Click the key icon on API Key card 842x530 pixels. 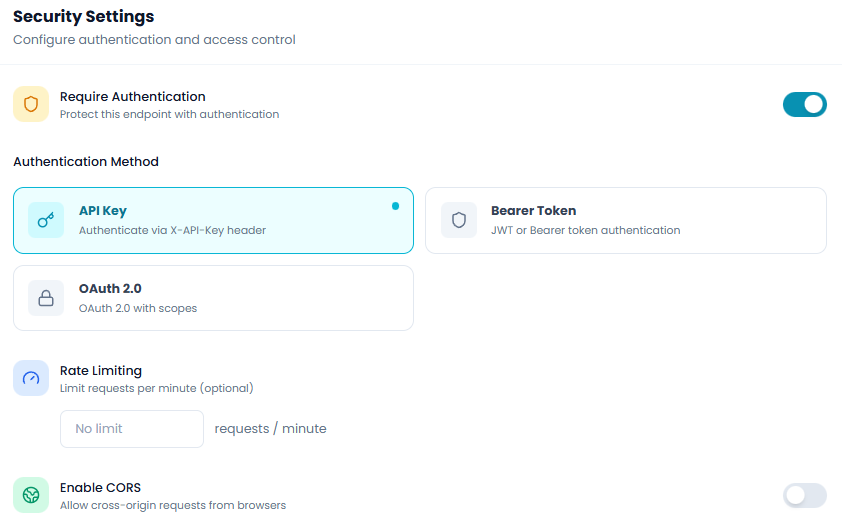pos(45,220)
